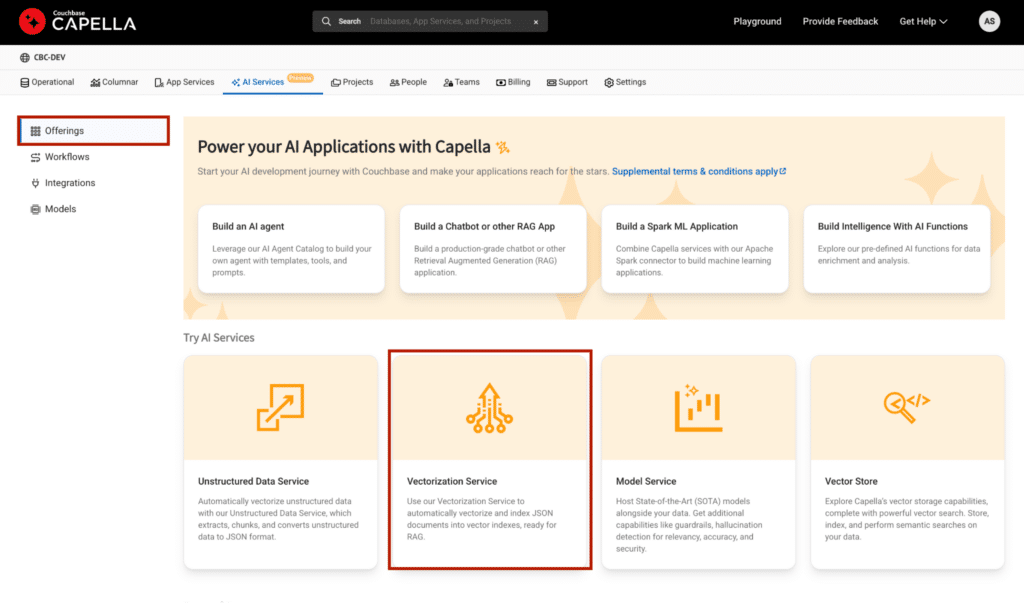Image resolution: width=1024 pixels, height=603 pixels.
Task: Select the CBC-DEV organization name
Action: click(50, 57)
